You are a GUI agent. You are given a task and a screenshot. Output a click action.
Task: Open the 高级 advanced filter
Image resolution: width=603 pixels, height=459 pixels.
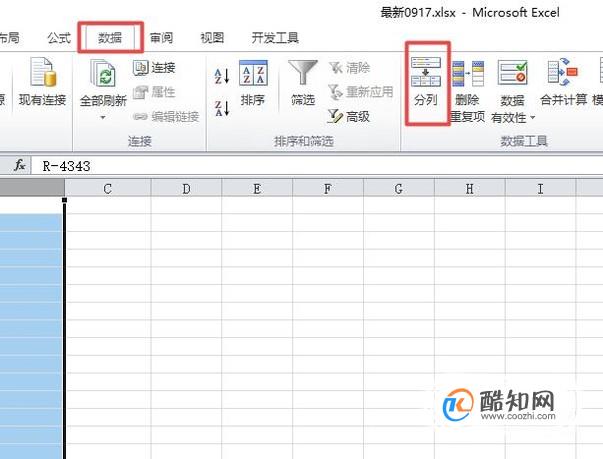pyautogui.click(x=349, y=116)
